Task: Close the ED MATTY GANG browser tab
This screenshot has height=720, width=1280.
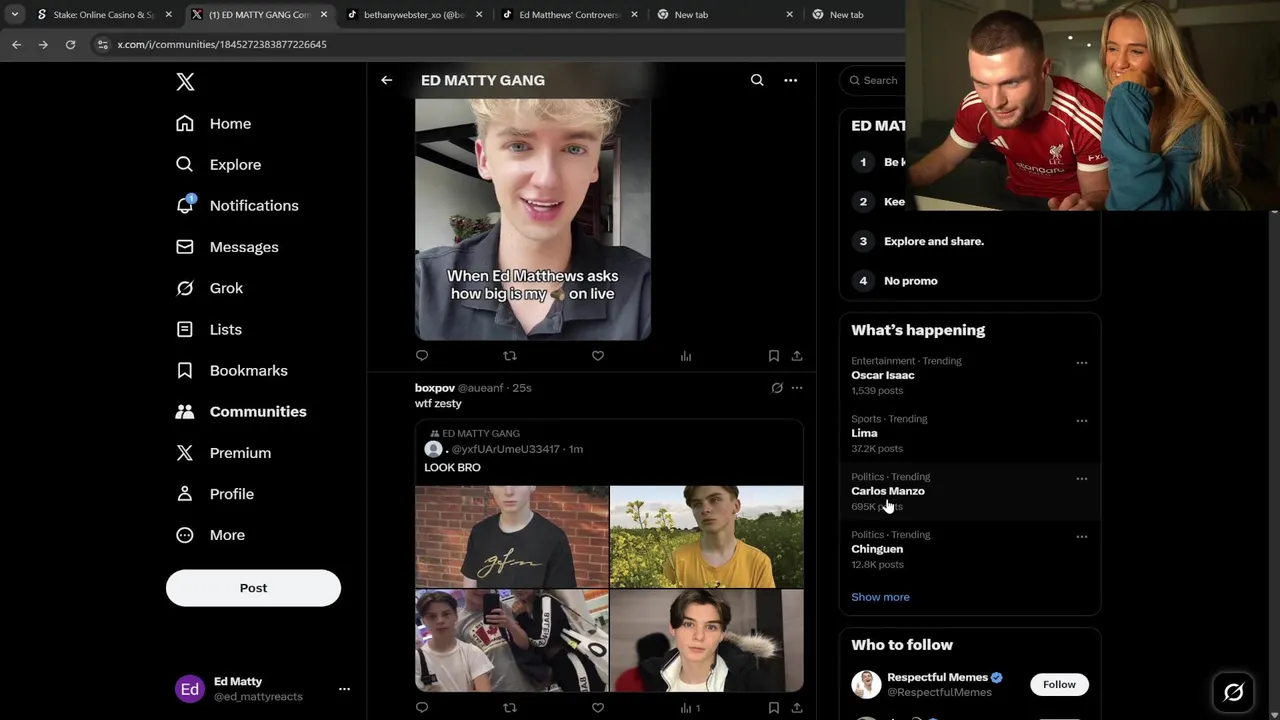Action: click(324, 15)
